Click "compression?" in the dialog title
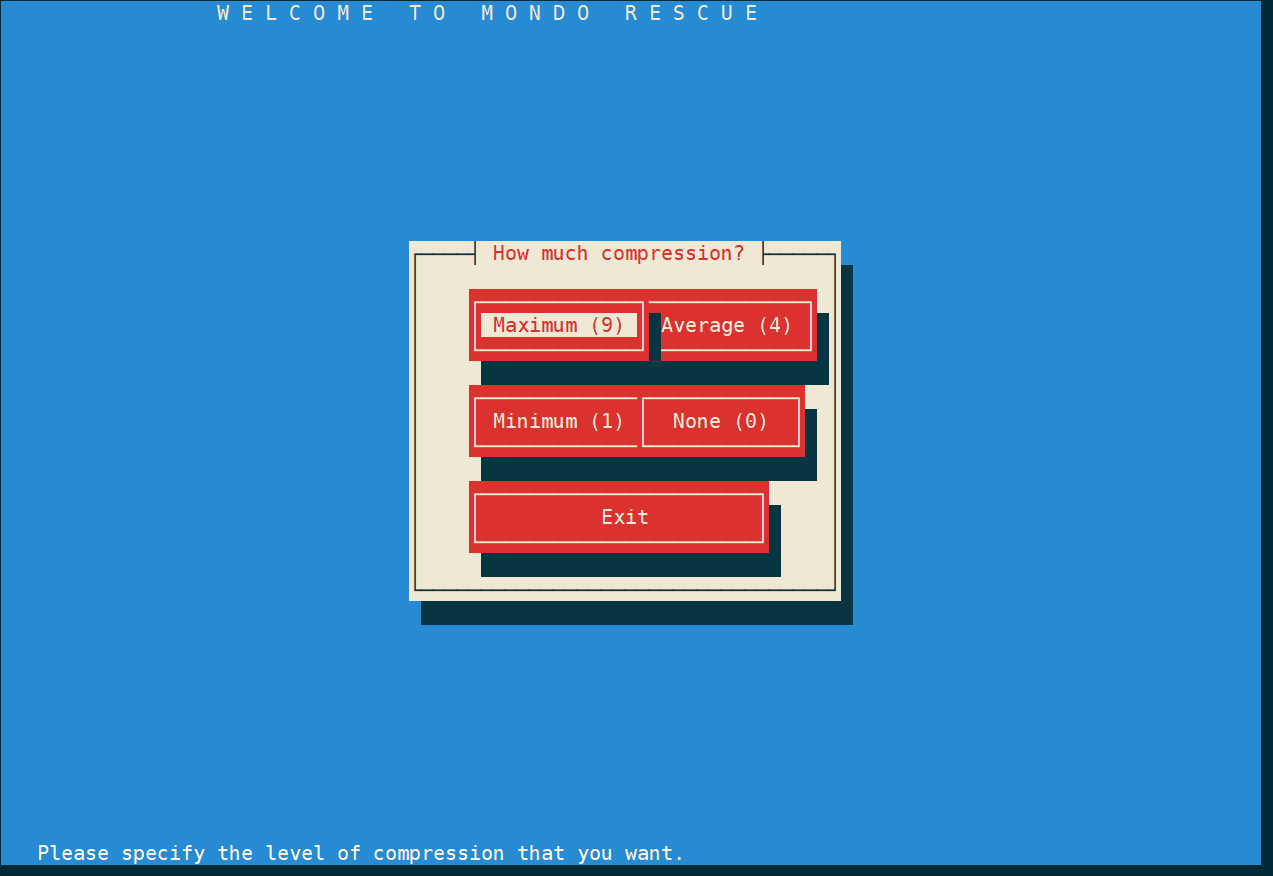Image resolution: width=1273 pixels, height=876 pixels. 673,253
